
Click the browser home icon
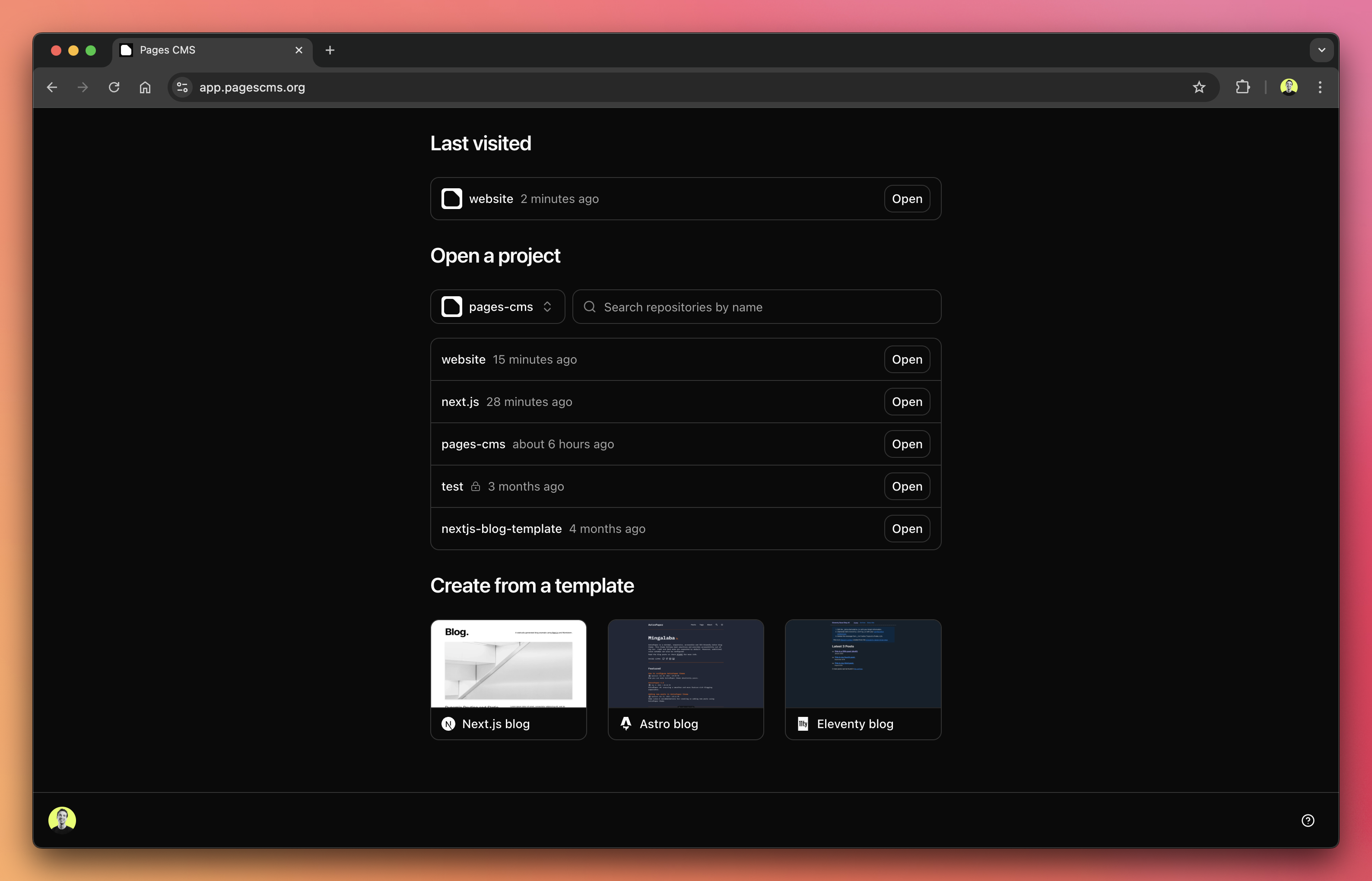(x=145, y=87)
